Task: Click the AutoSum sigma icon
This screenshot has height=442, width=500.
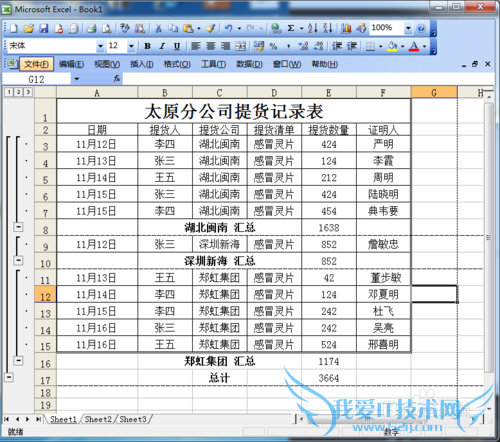Action: click(291, 28)
